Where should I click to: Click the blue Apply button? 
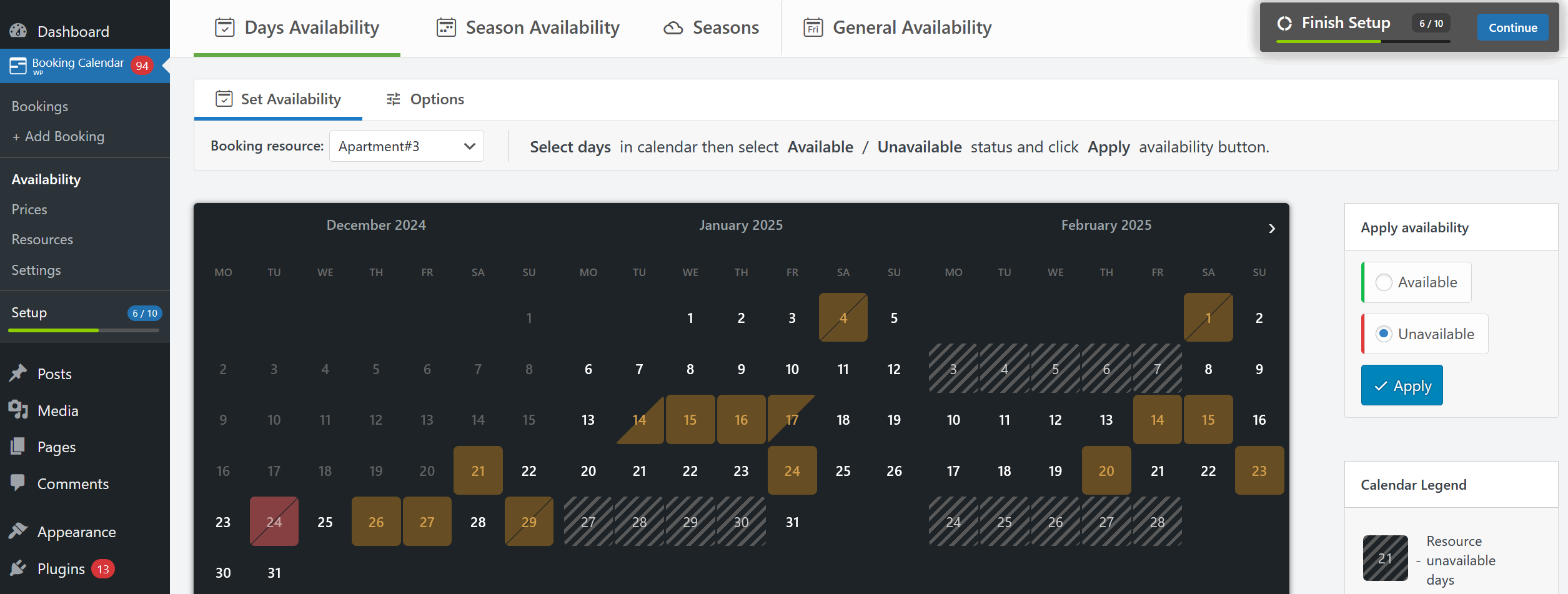point(1402,385)
